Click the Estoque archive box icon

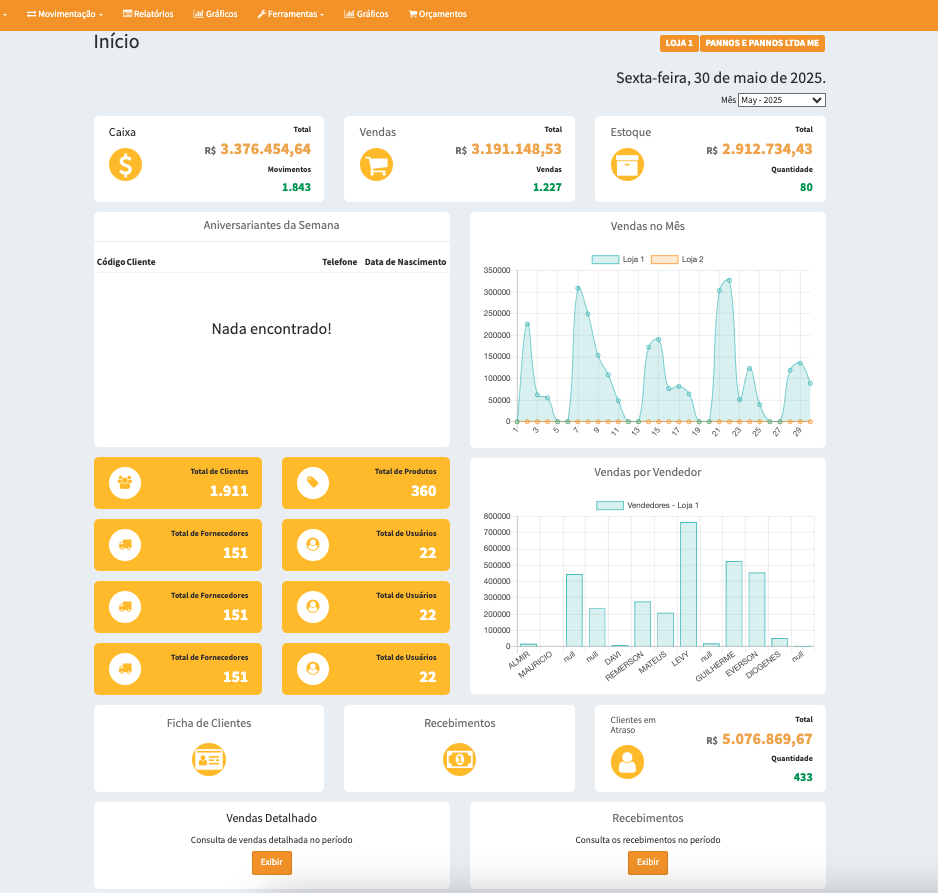click(x=627, y=165)
